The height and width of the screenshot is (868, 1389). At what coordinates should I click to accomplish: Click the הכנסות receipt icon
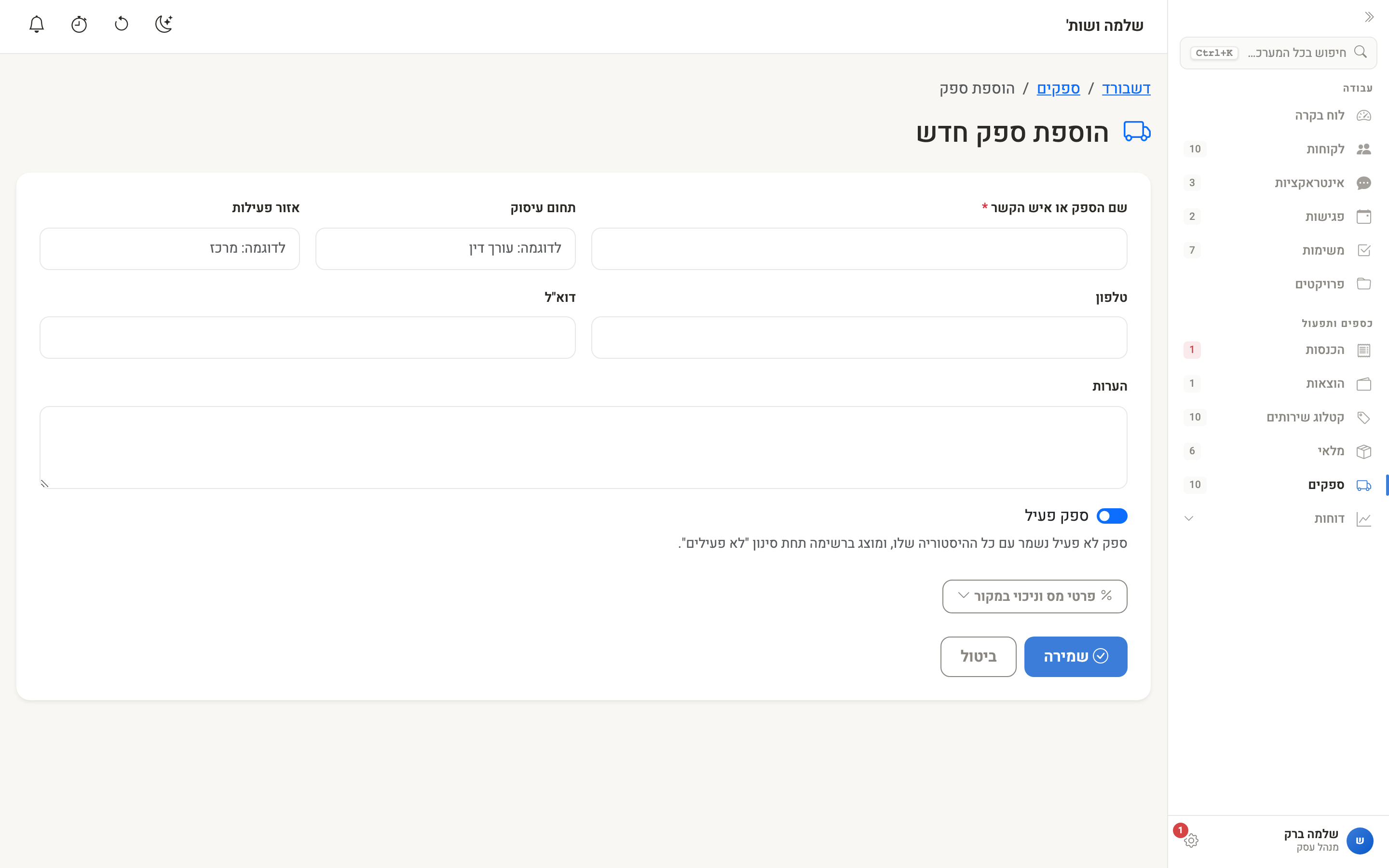tap(1364, 350)
